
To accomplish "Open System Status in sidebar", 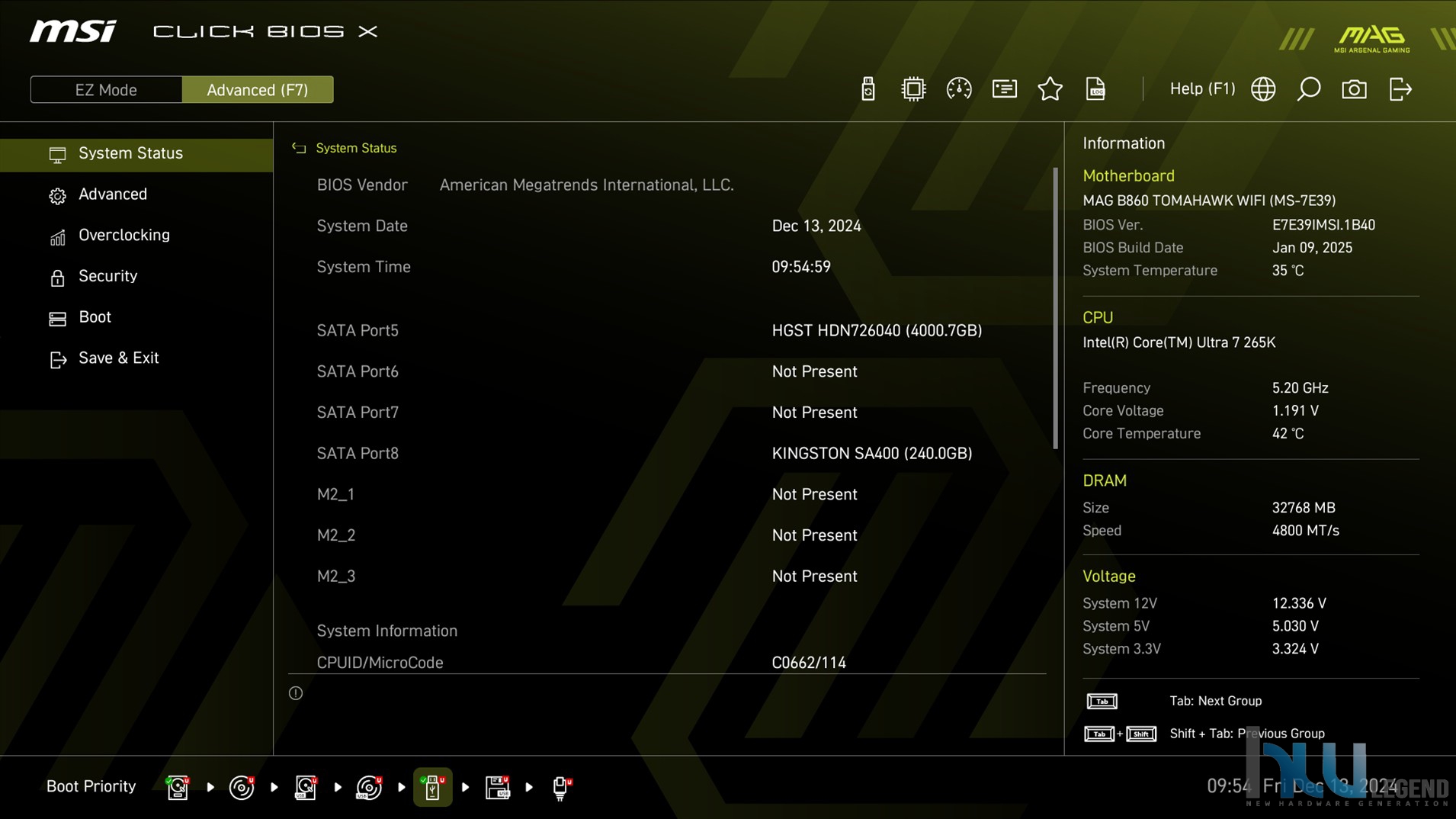I will [136, 153].
